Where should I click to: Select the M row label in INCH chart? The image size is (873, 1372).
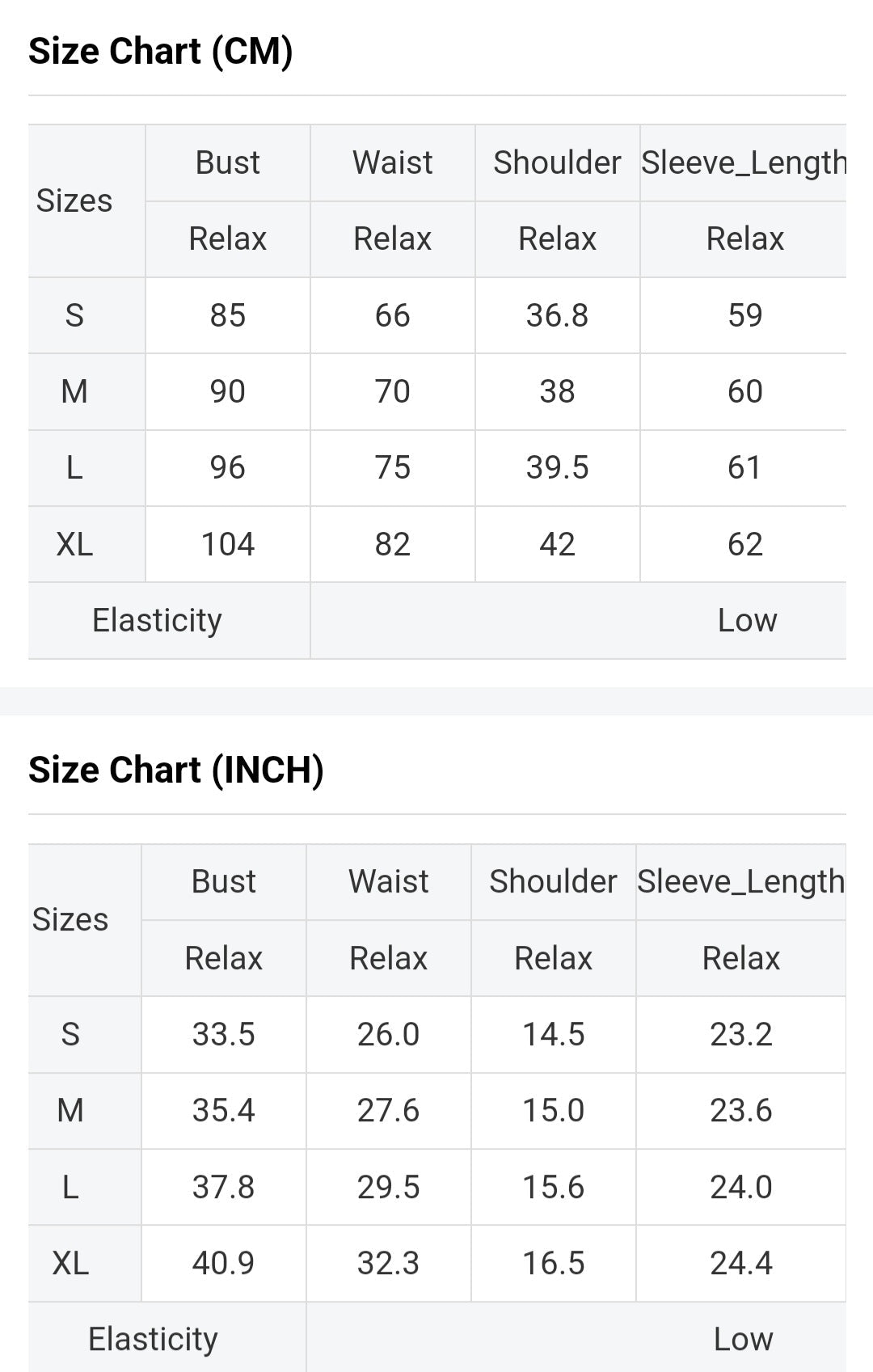[x=70, y=1110]
